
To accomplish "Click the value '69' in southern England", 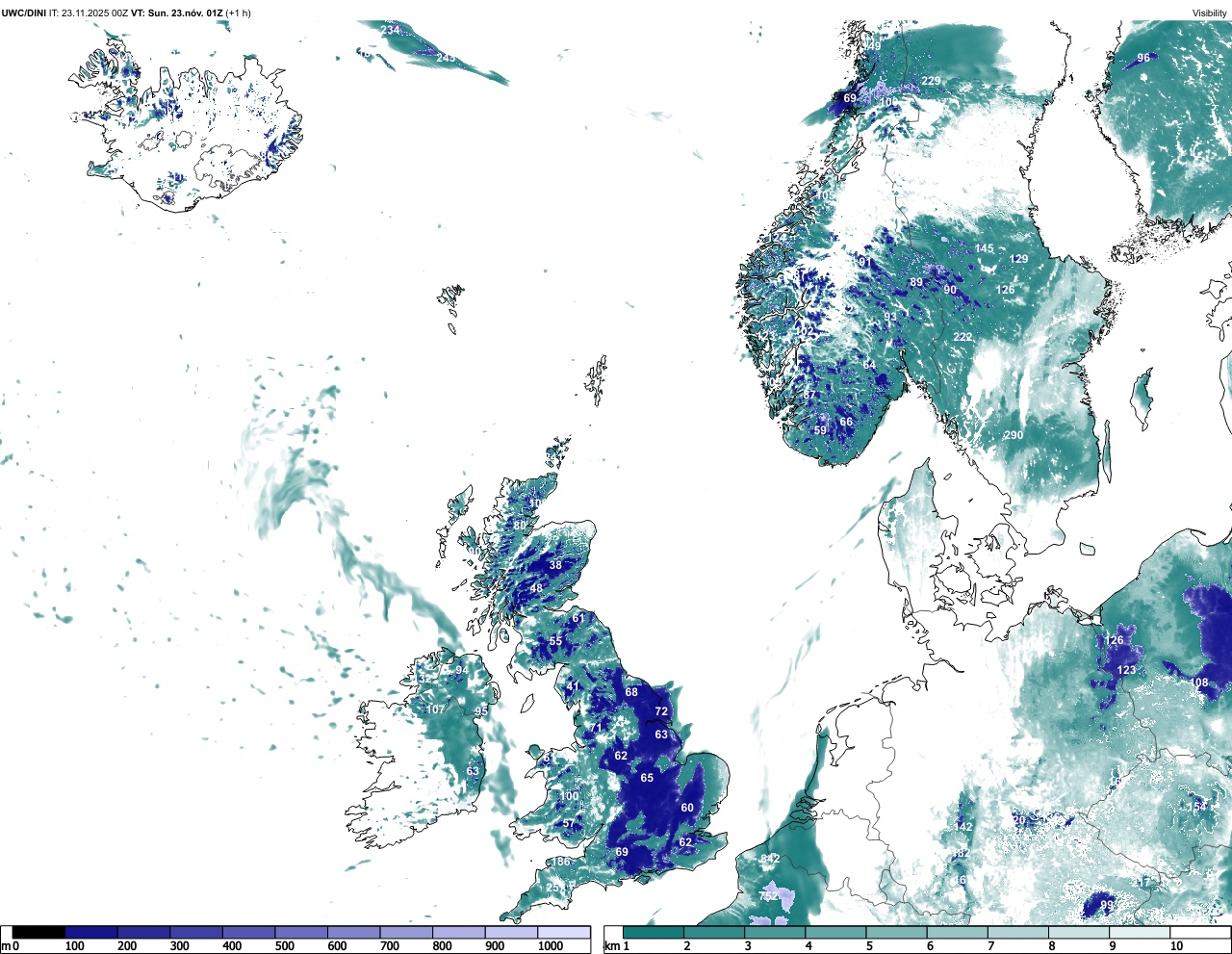I will pyautogui.click(x=622, y=852).
